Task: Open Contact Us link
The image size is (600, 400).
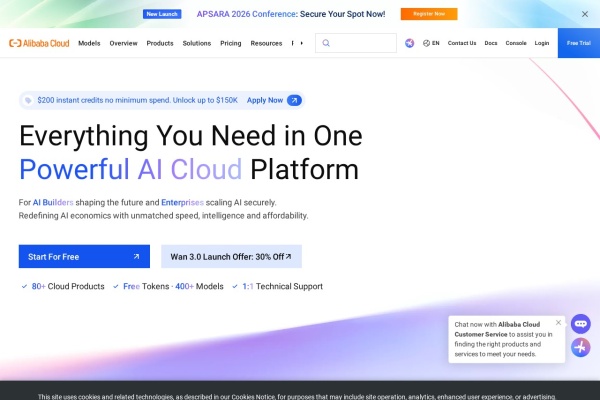Action: point(462,43)
